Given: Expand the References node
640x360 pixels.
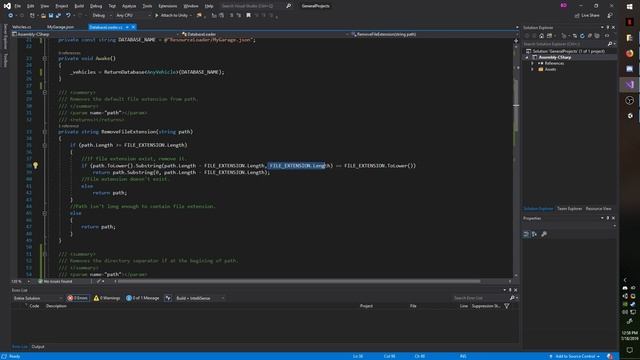Looking at the screenshot, I should click(532, 63).
